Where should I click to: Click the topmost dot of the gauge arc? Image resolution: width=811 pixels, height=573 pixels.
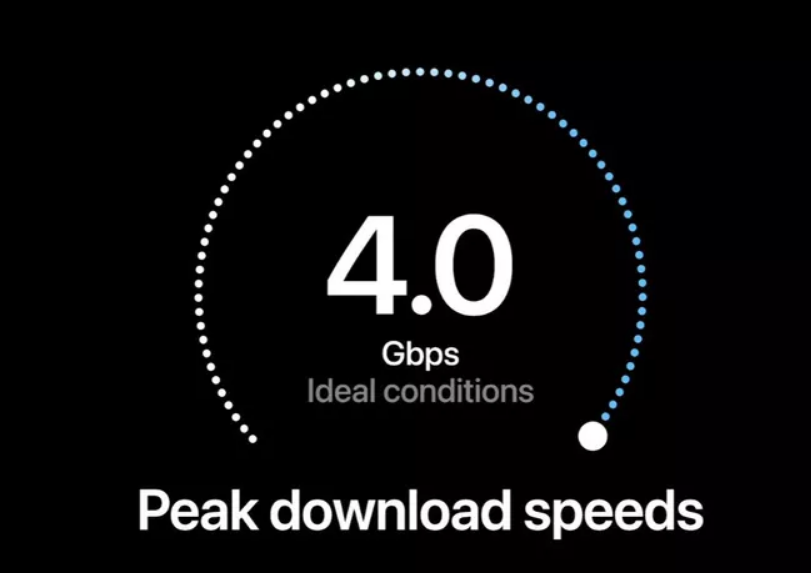coord(420,72)
